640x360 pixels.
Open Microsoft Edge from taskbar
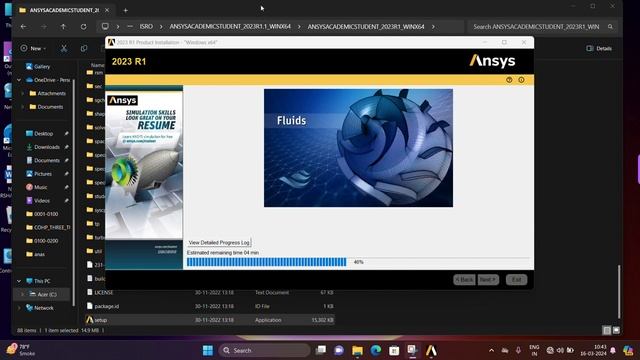pyautogui.click(x=376, y=350)
